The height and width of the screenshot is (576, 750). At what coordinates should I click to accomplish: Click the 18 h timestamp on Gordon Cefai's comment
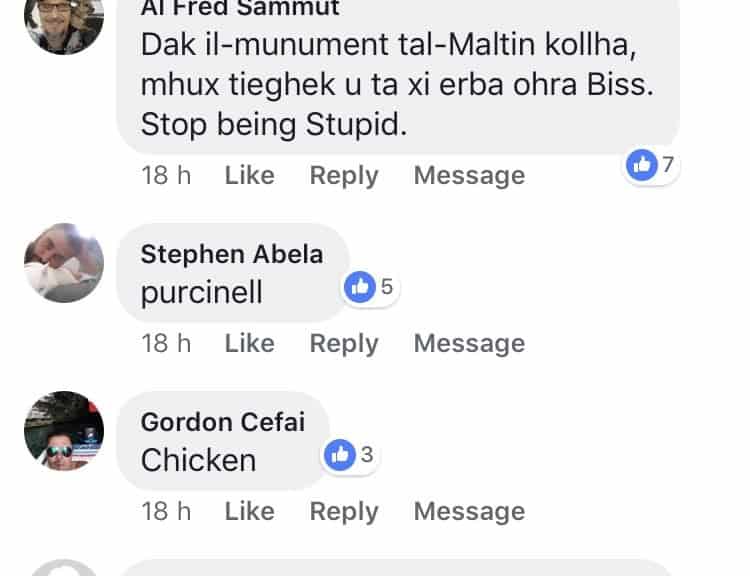click(x=166, y=511)
